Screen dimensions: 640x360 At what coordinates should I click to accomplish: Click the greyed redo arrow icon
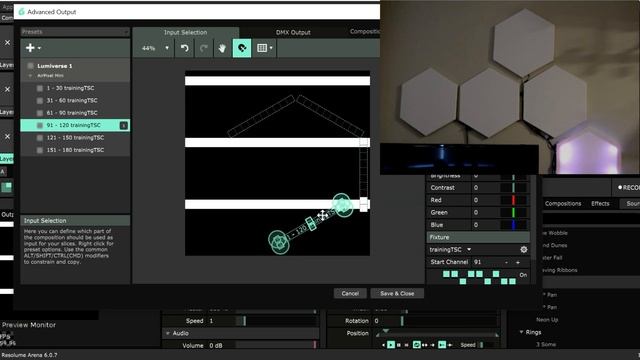[x=203, y=48]
